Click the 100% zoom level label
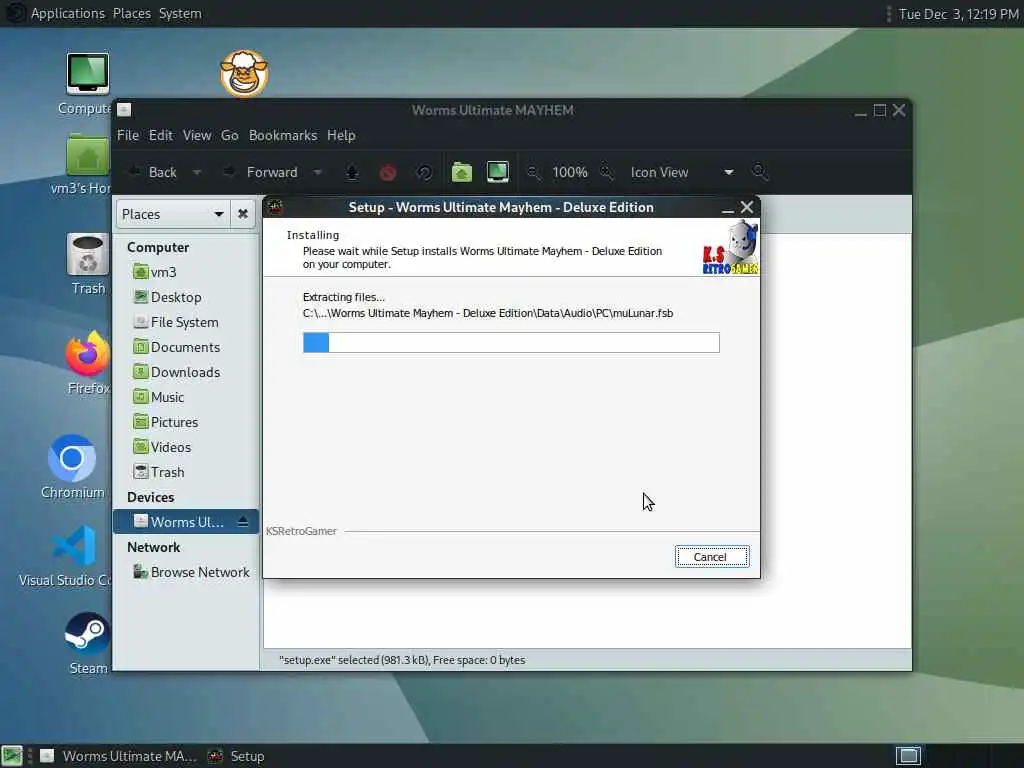The image size is (1024, 768). coord(569,172)
